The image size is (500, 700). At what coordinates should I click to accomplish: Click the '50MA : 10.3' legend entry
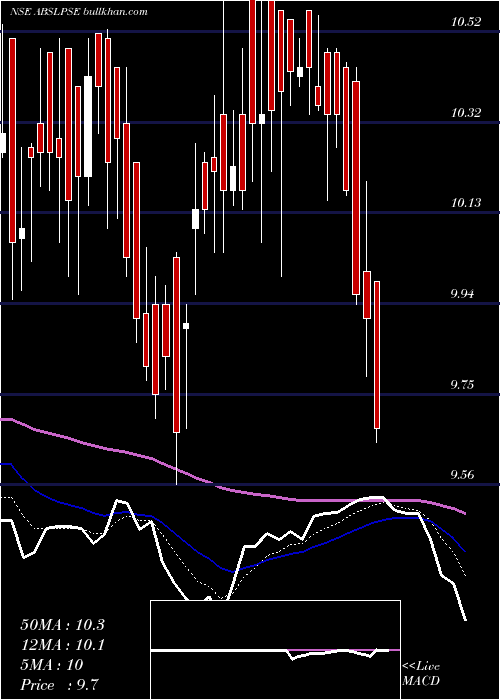click(62, 625)
